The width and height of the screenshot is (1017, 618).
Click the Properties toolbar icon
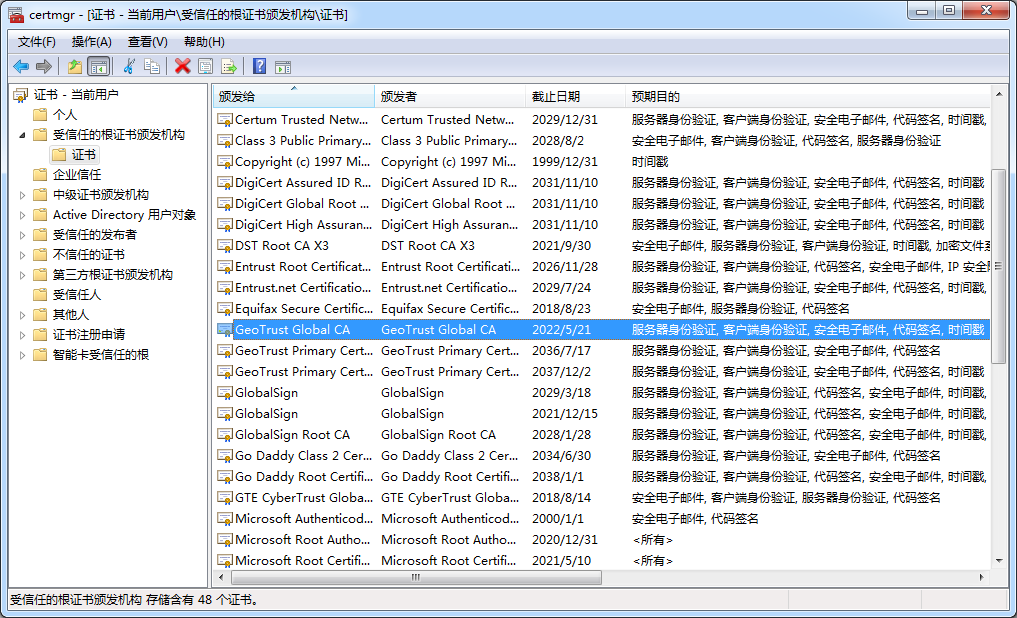pos(206,66)
